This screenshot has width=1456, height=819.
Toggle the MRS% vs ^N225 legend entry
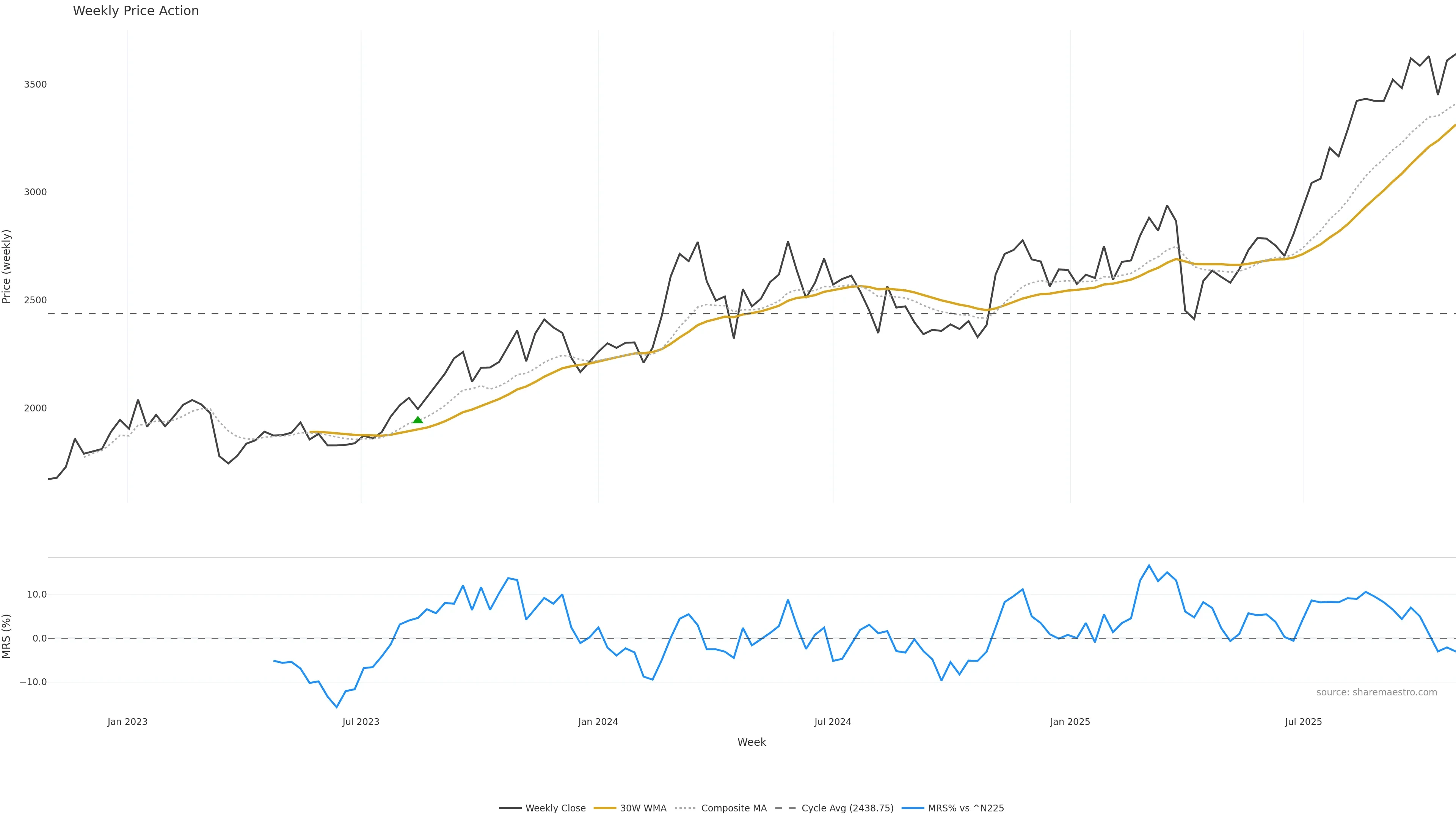point(965,808)
